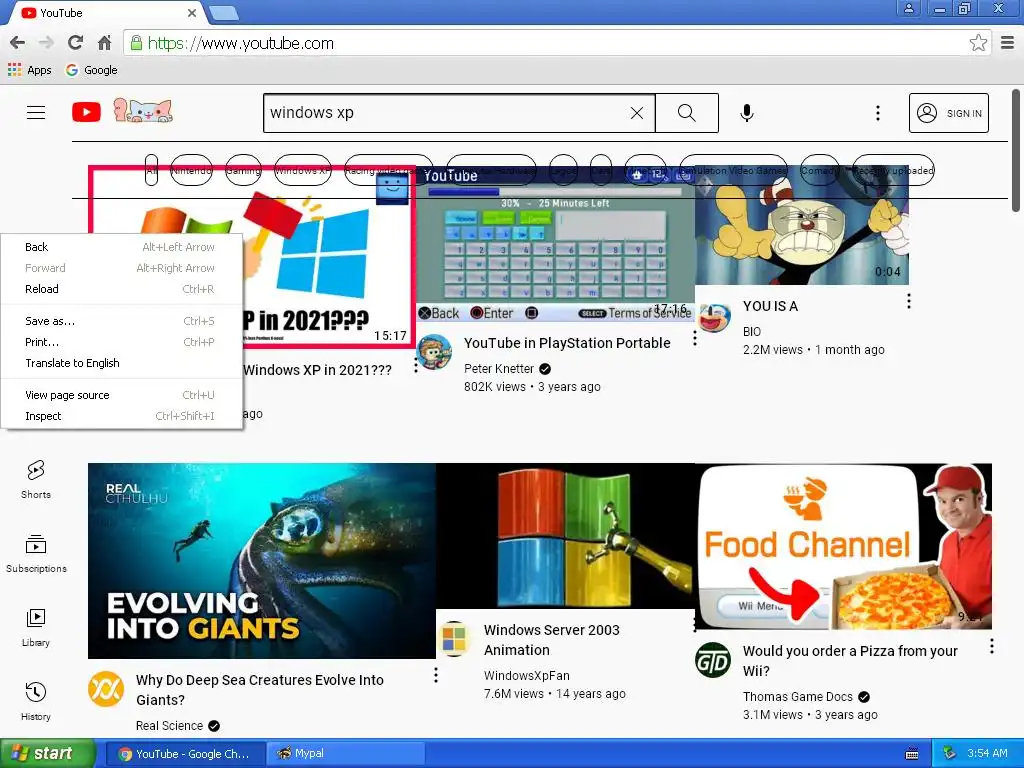The height and width of the screenshot is (768, 1024).
Task: Open the Cuphead YOU IS A thumbnail
Action: pos(801,225)
